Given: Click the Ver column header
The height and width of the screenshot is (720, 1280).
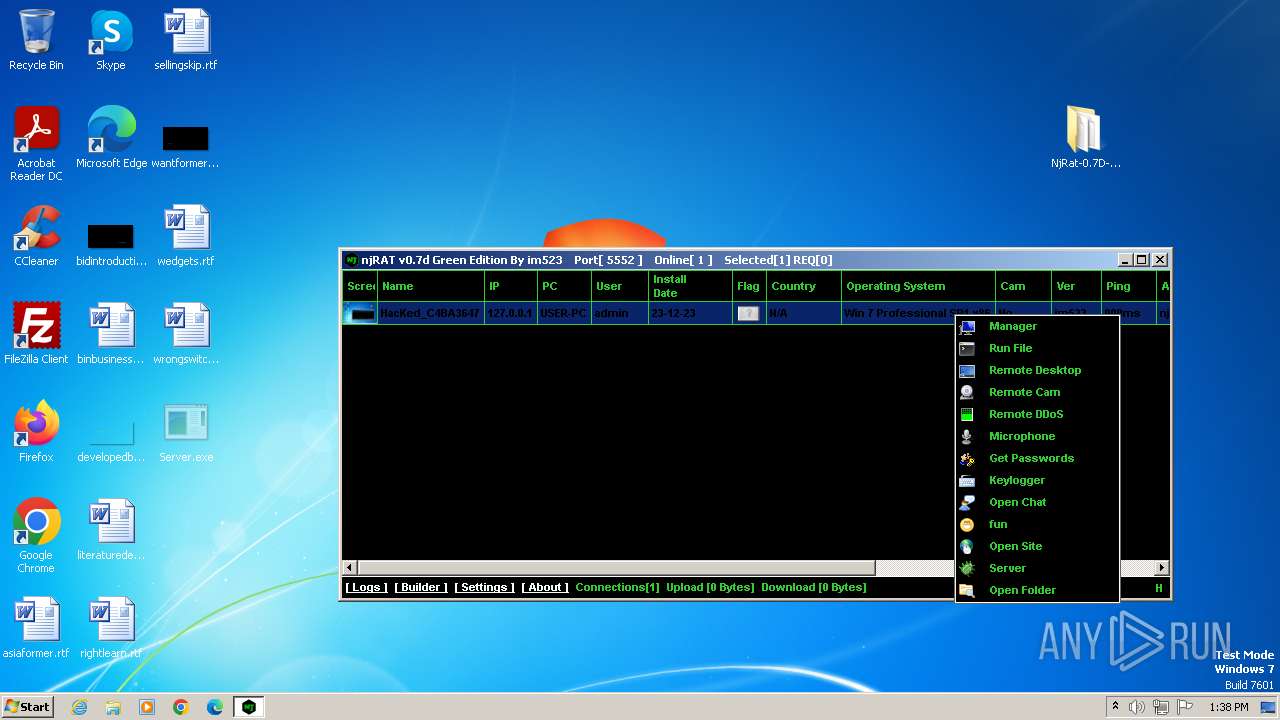Looking at the screenshot, I should coord(1076,286).
